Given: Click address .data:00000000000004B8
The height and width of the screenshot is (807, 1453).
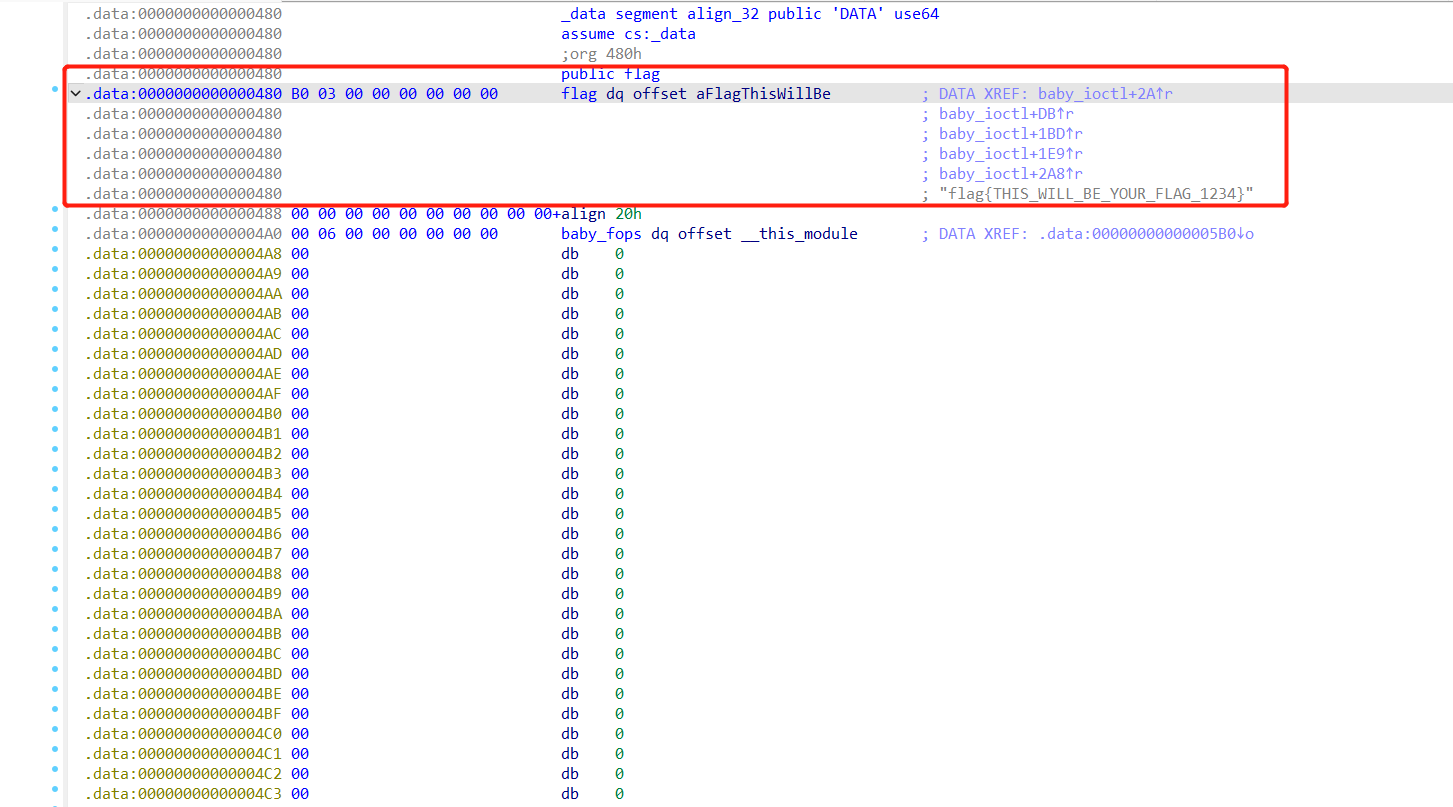Looking at the screenshot, I should [183, 574].
